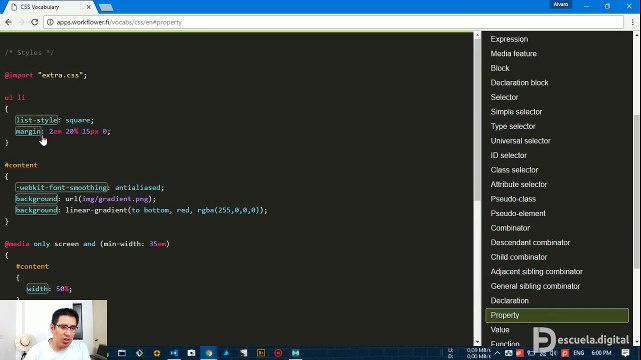Click background property with url value
The height and width of the screenshot is (360, 641).
(x=36, y=199)
